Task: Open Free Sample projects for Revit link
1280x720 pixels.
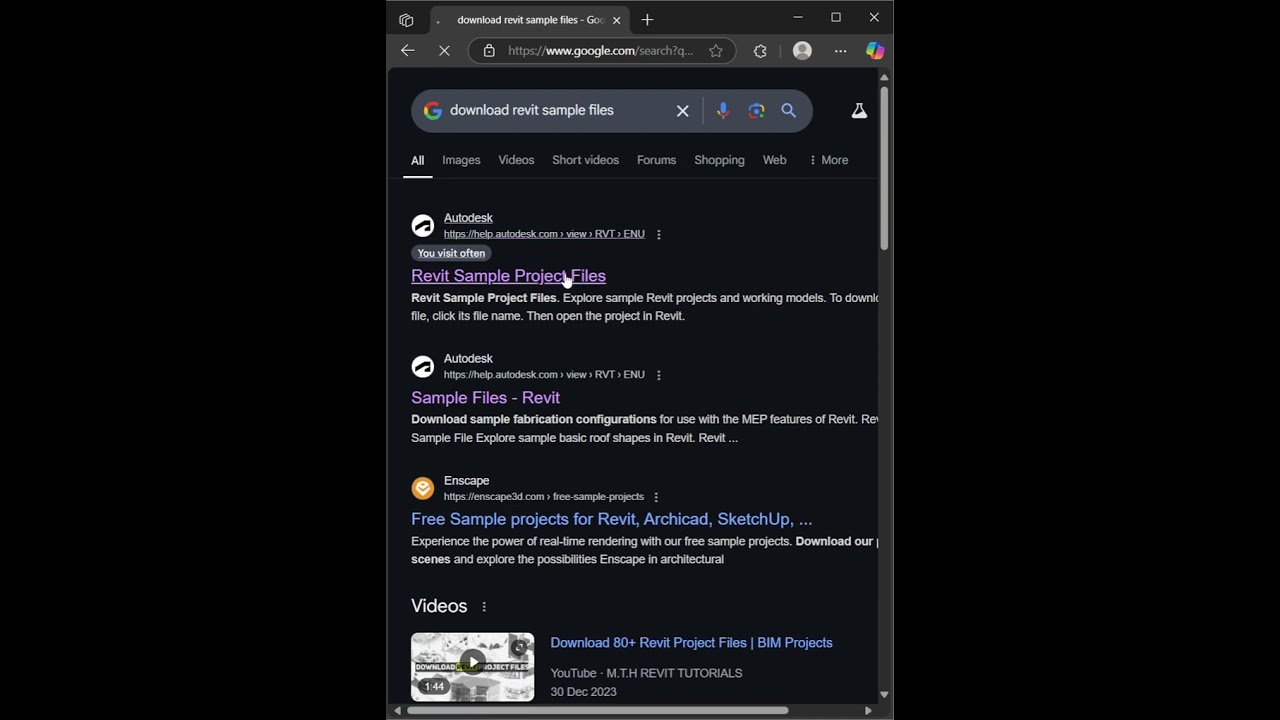Action: click(611, 519)
